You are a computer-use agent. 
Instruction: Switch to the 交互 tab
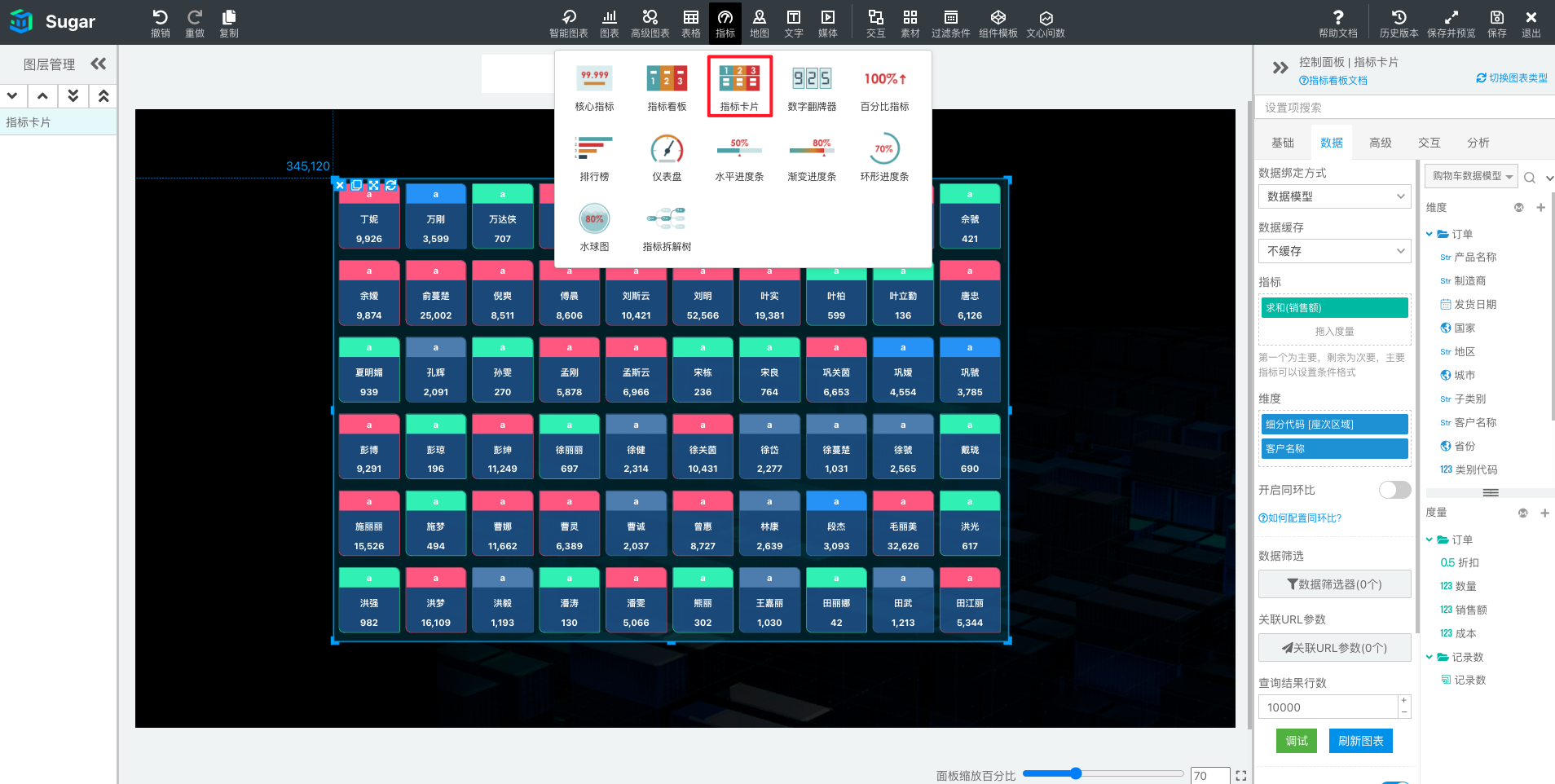click(x=1429, y=143)
